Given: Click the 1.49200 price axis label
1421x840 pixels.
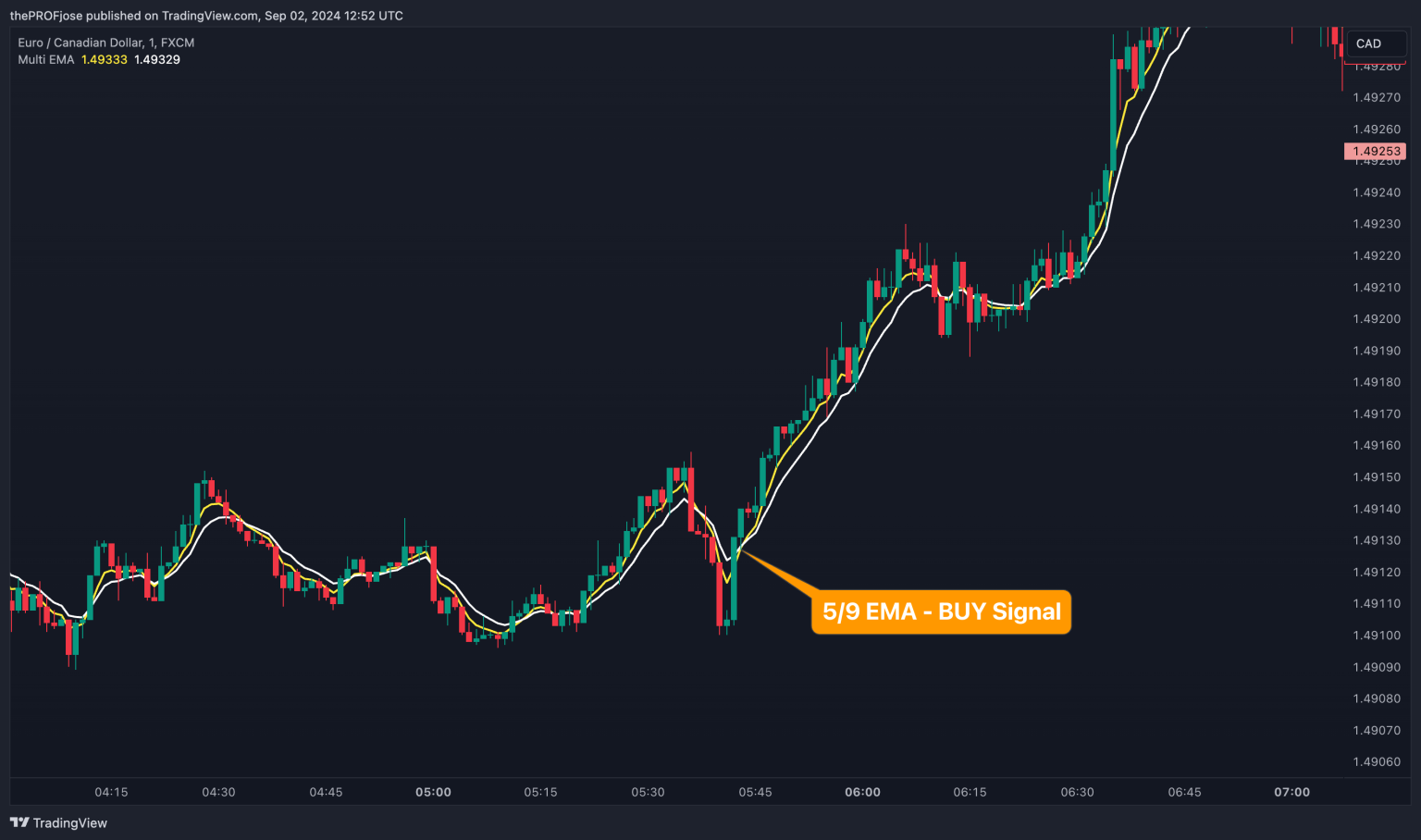Looking at the screenshot, I should pos(1377,319).
